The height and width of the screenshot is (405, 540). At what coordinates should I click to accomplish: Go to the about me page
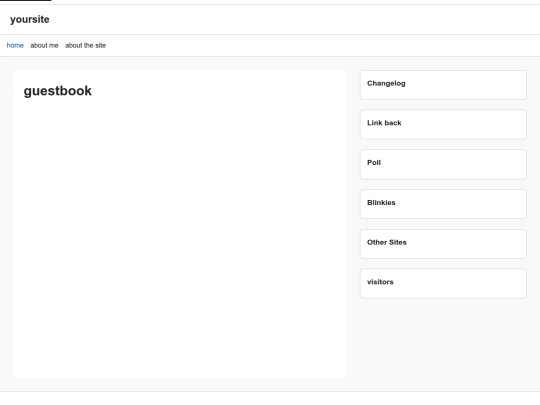pyautogui.click(x=44, y=45)
